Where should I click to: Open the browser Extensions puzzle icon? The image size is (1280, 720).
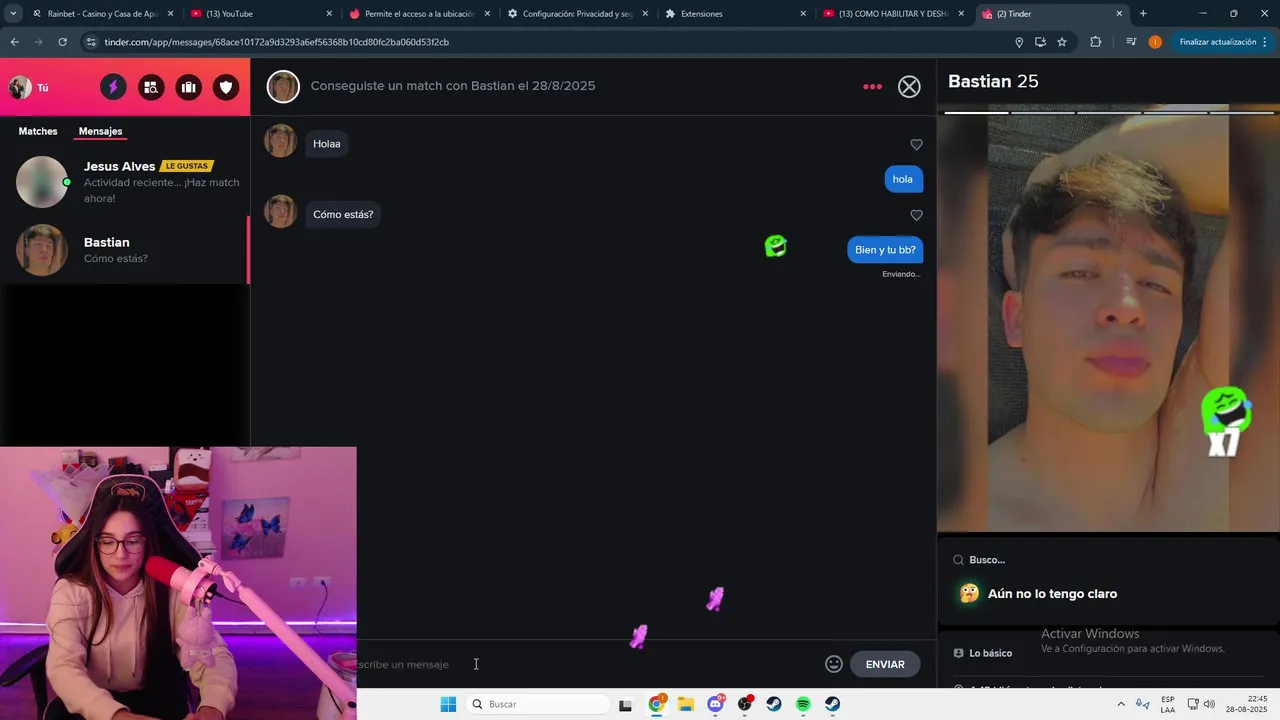1096,42
